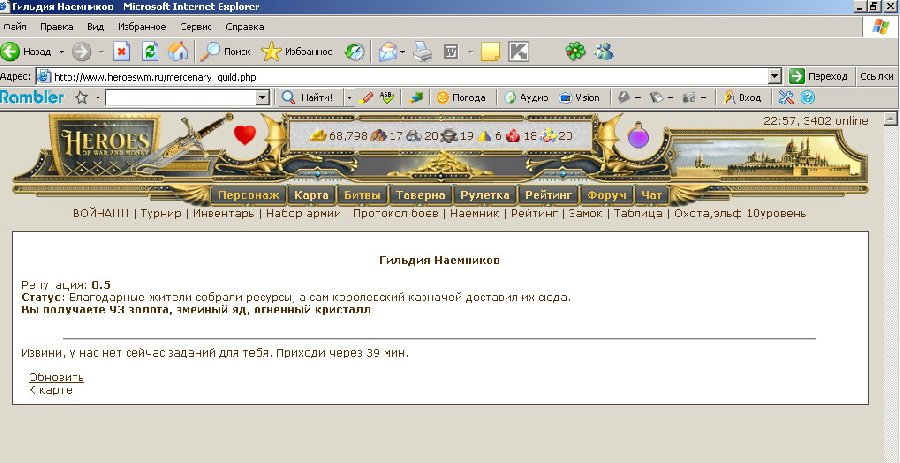Screen dimensions: 900x463
Task: Switch to the Битвы game tab
Action: pyautogui.click(x=362, y=195)
